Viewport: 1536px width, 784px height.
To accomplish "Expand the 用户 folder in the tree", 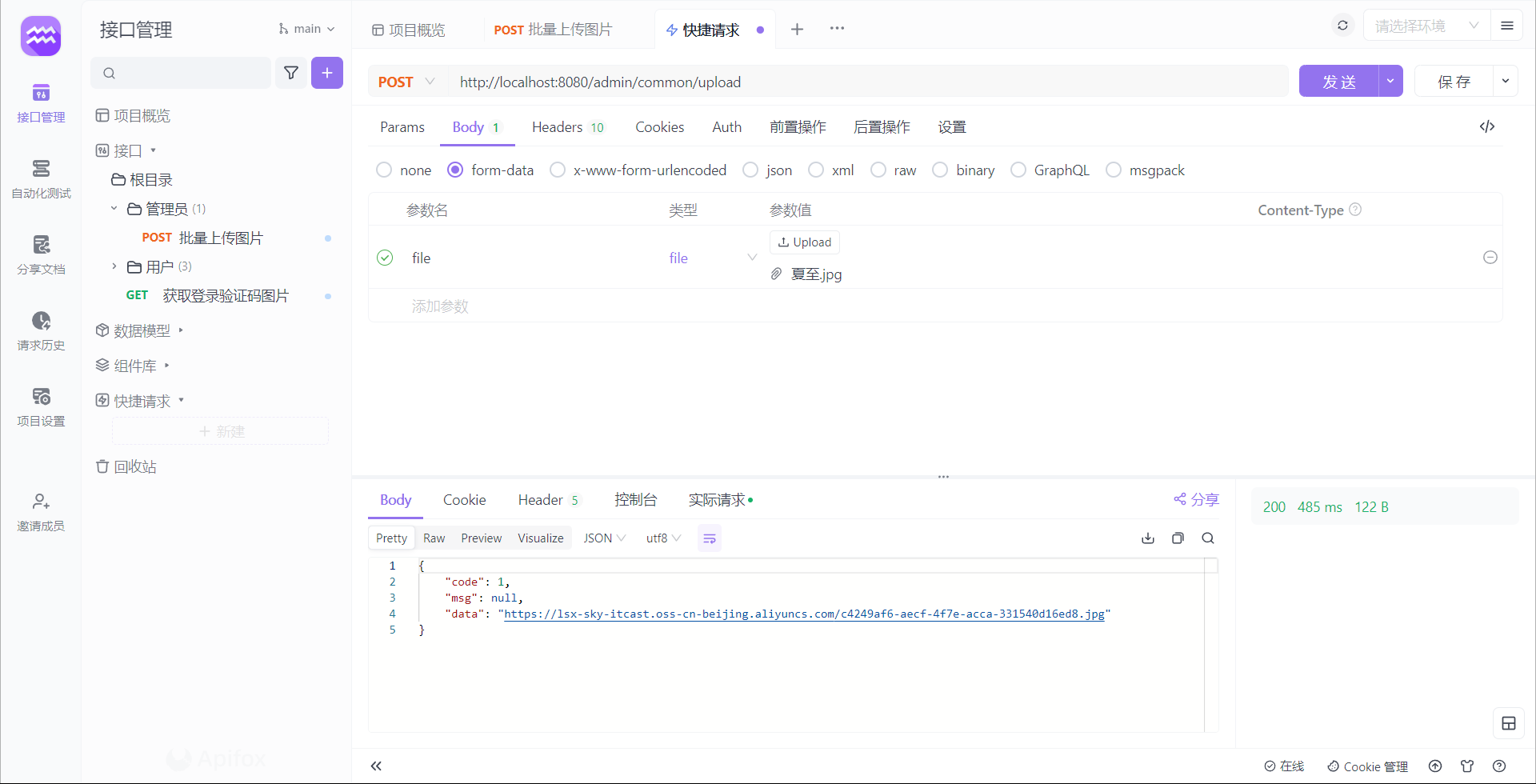I will coord(114,266).
